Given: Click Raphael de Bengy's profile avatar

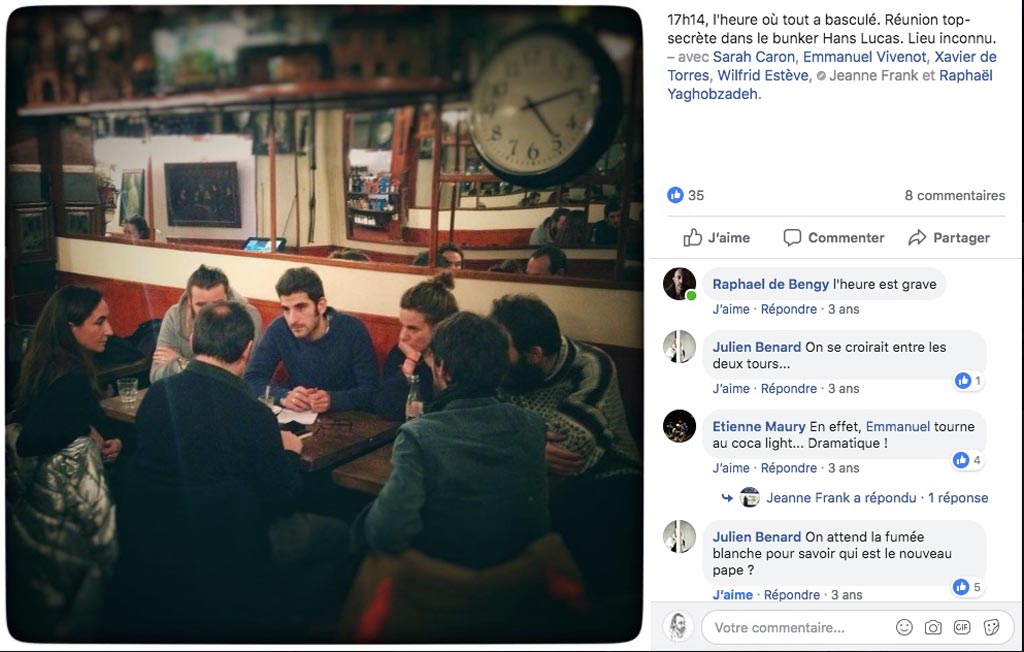Looking at the screenshot, I should click(679, 284).
